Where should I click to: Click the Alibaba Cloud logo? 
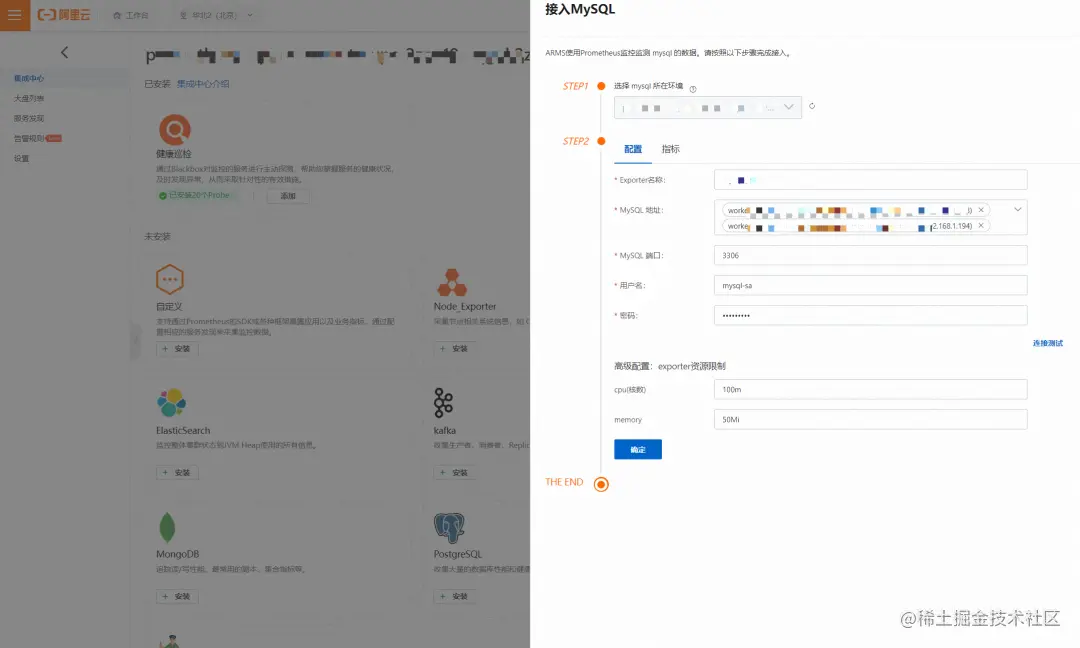click(64, 14)
